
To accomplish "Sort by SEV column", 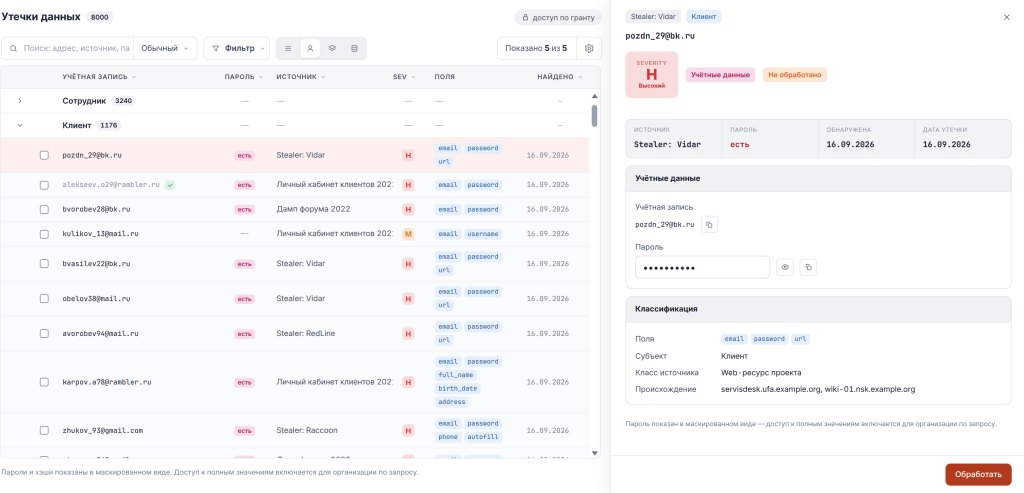I will 404,77.
